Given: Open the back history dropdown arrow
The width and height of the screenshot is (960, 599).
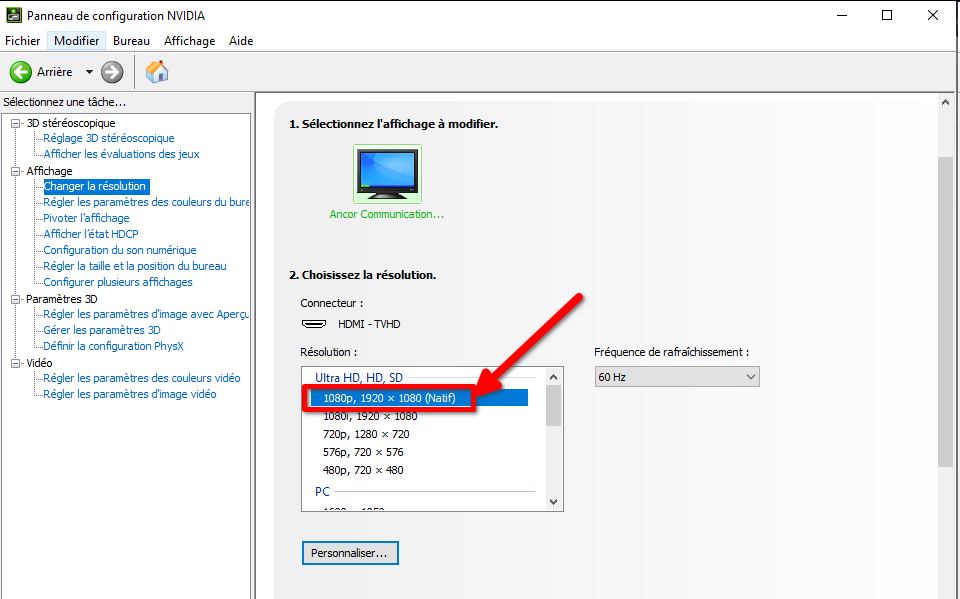Looking at the screenshot, I should (89, 72).
